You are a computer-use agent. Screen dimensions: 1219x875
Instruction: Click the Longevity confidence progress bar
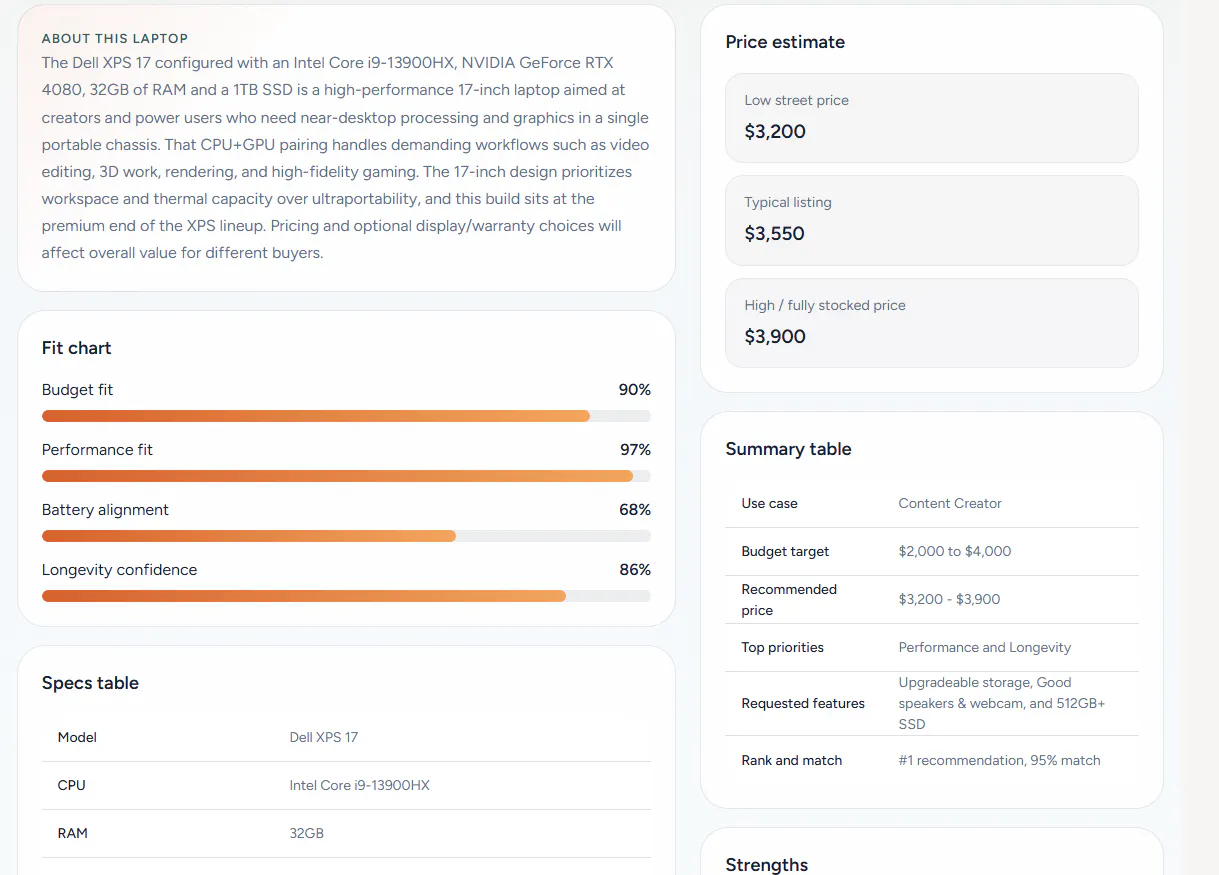tap(346, 596)
